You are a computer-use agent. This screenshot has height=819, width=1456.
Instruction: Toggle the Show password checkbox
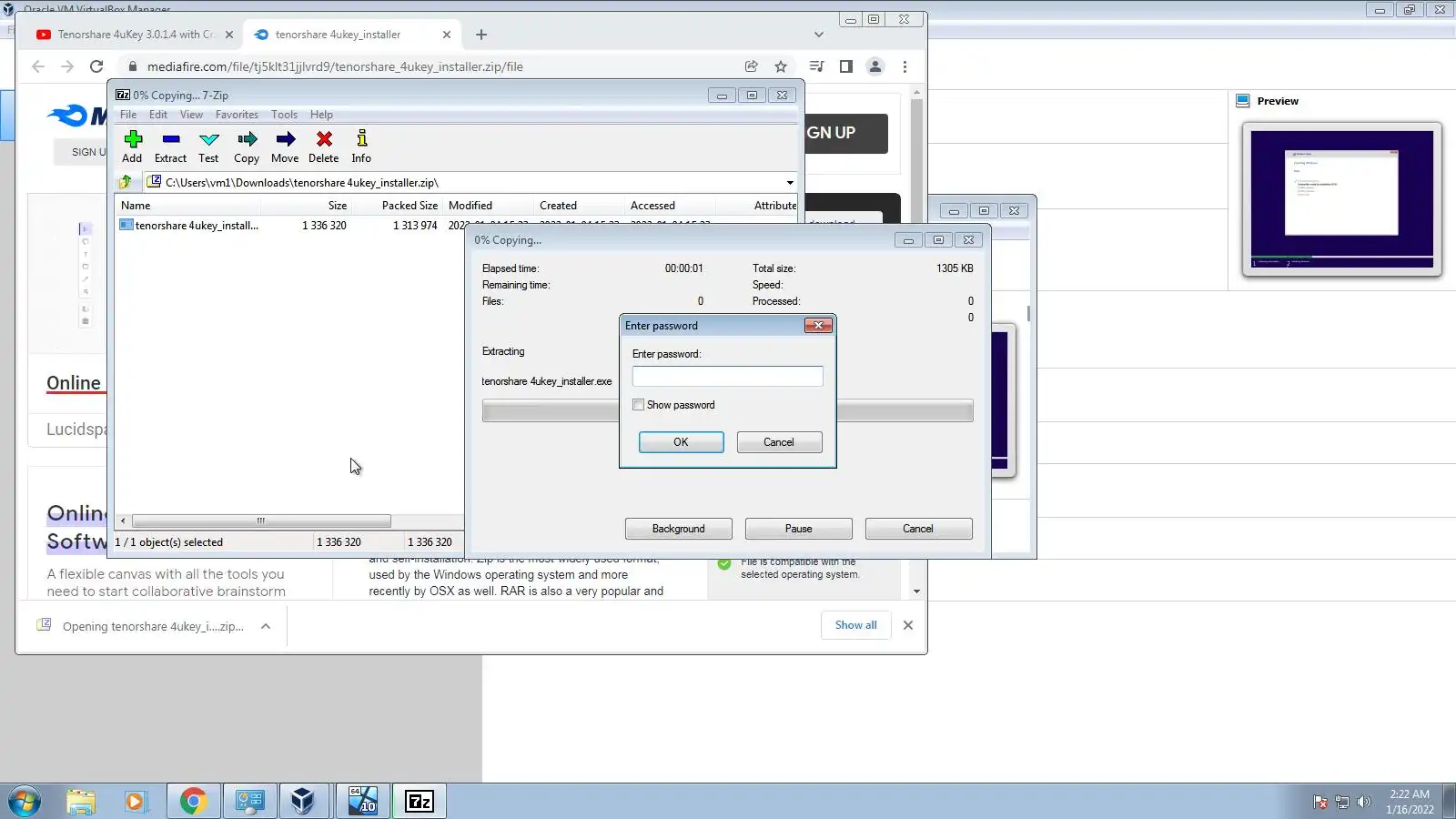[639, 405]
